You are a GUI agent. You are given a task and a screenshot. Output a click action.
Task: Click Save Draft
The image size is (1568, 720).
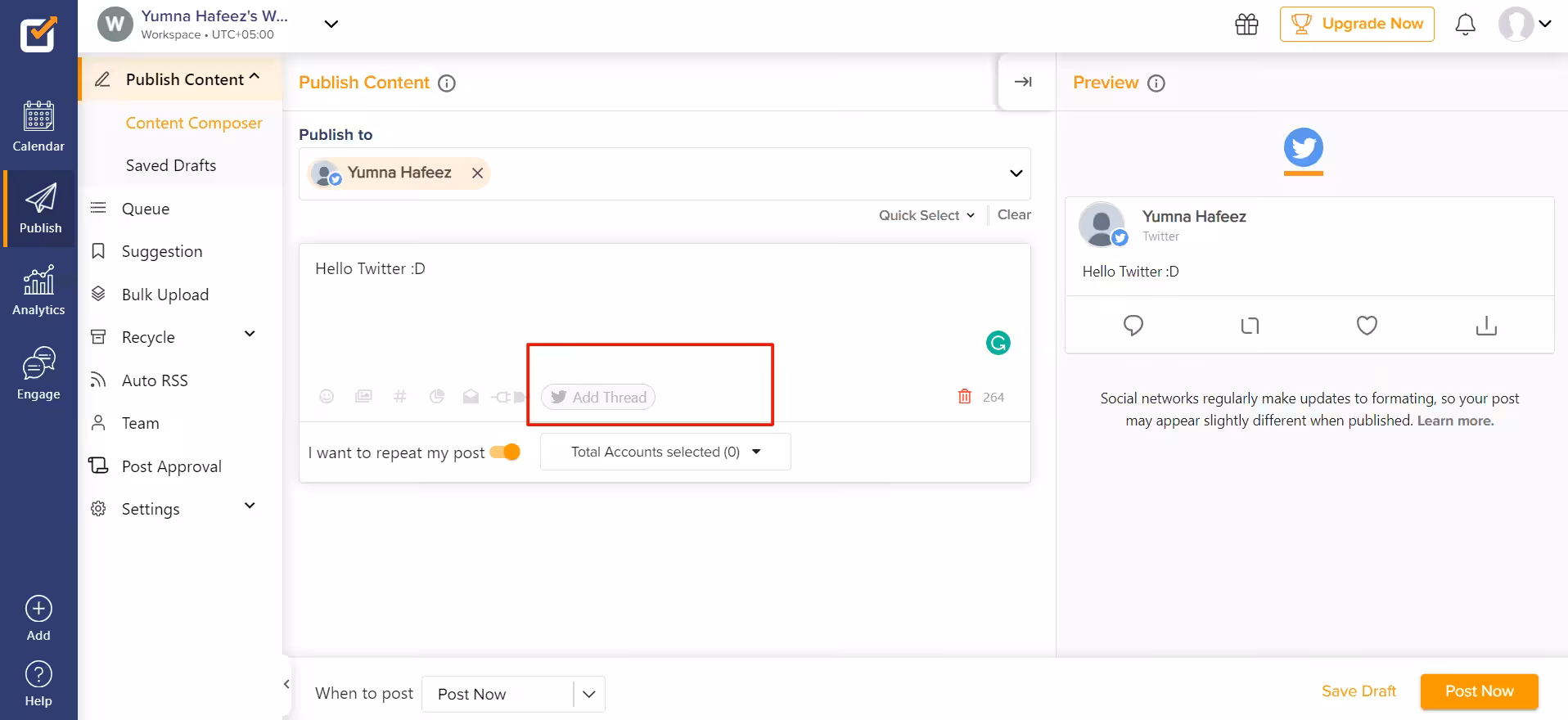[x=1358, y=691]
